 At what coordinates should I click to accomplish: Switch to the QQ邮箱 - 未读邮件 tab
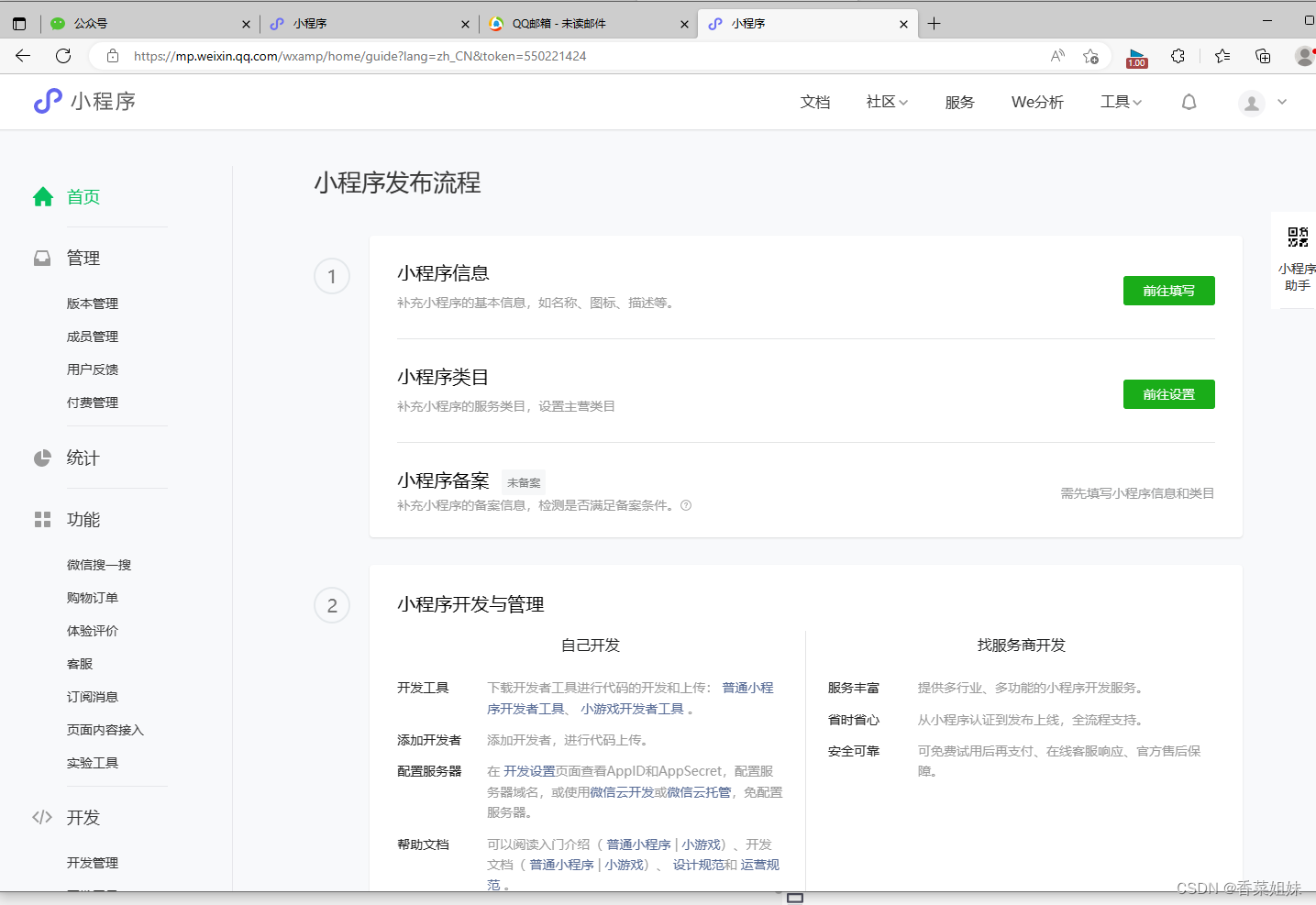click(x=588, y=24)
